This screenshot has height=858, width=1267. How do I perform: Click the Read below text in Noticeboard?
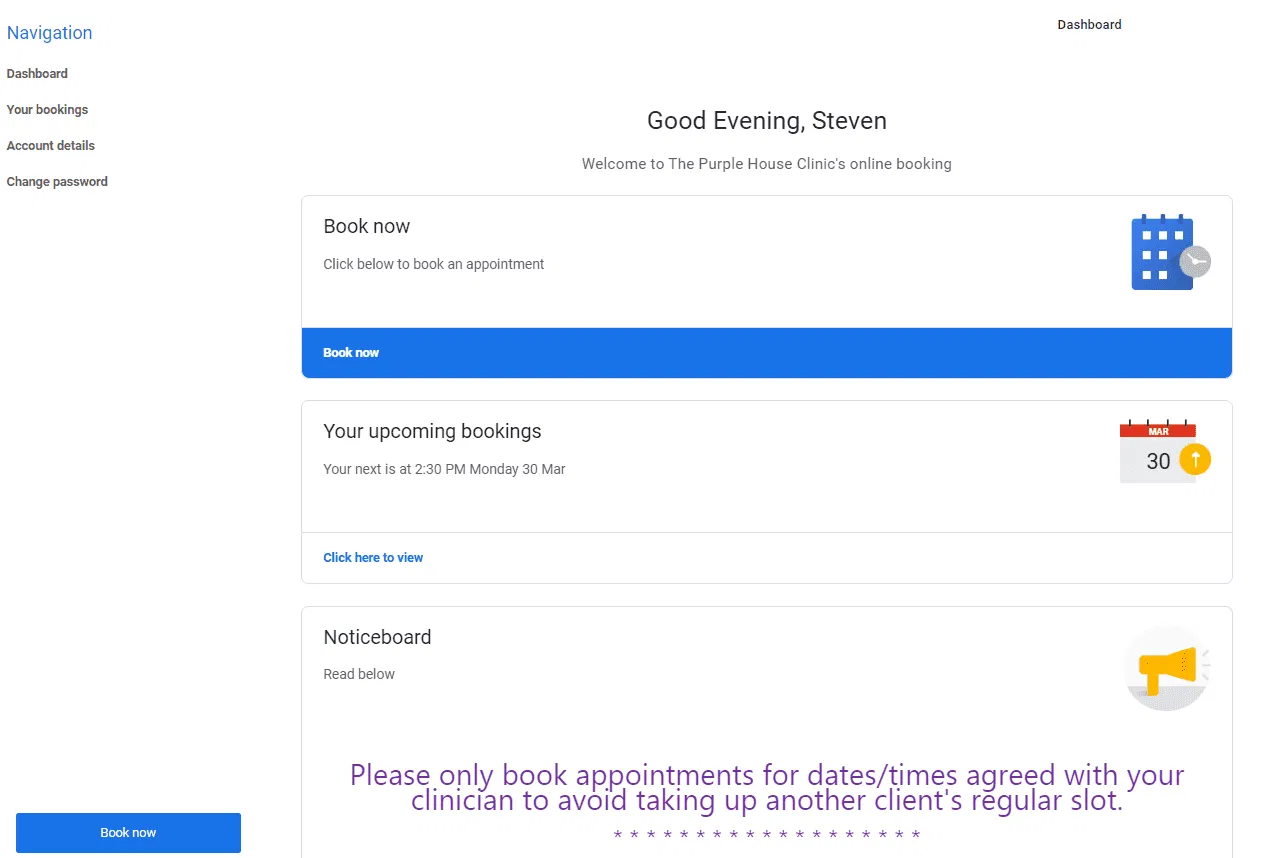(359, 674)
